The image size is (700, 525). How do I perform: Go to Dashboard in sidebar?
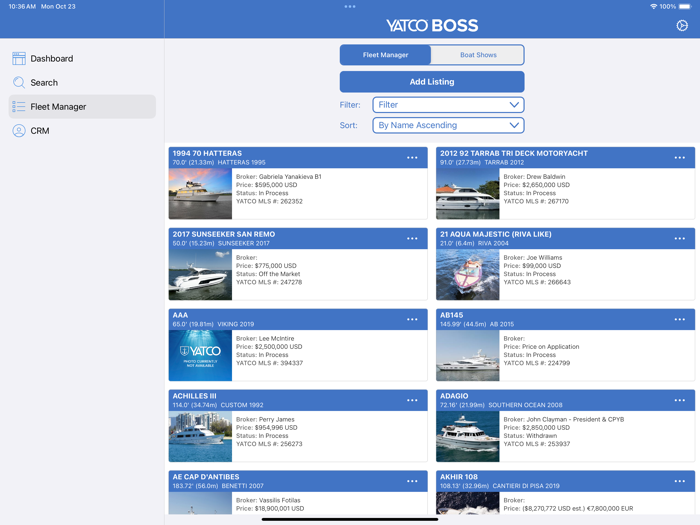[x=82, y=58]
